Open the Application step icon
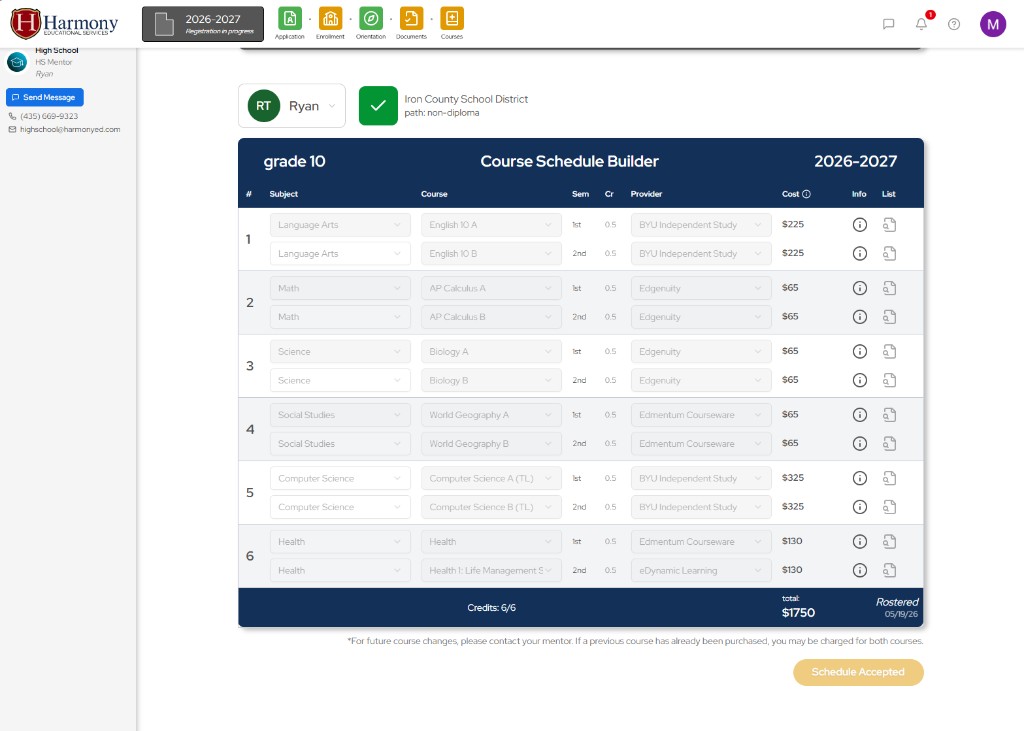Screen dimensions: 1024x731 coord(289,19)
